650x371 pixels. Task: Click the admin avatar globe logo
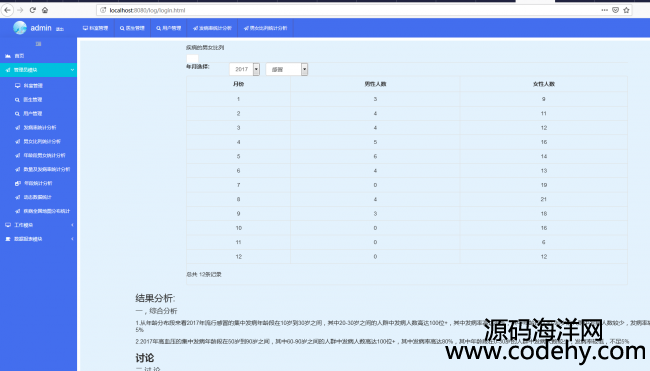19,28
